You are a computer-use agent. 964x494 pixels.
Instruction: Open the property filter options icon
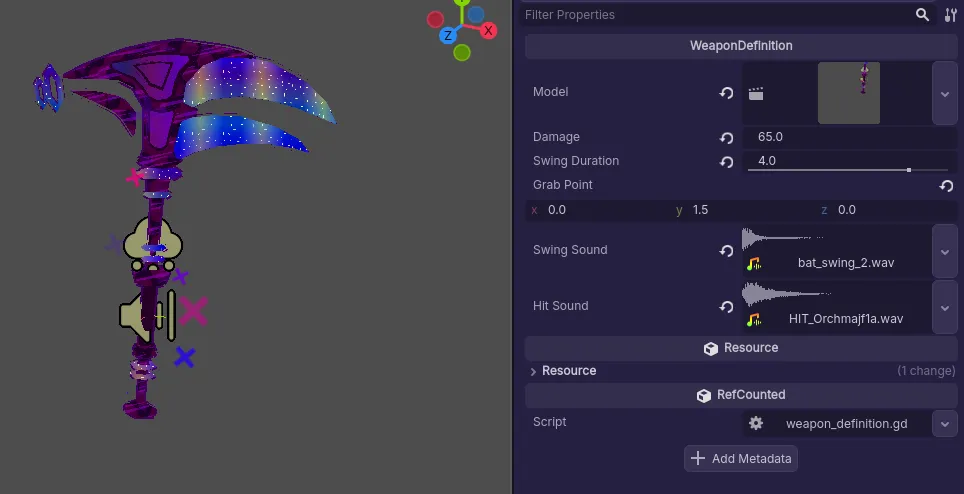pyautogui.click(x=950, y=15)
